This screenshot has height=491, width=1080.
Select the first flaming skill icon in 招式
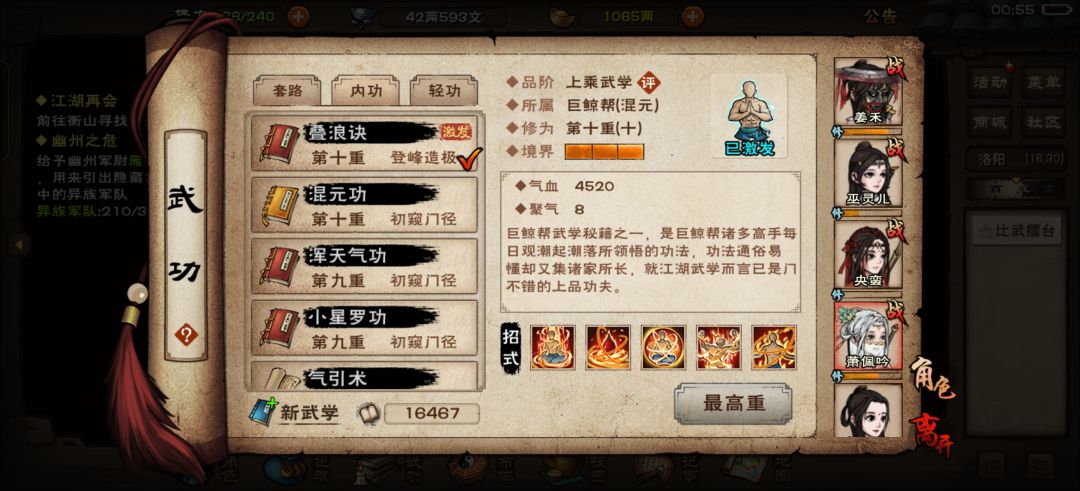click(552, 348)
